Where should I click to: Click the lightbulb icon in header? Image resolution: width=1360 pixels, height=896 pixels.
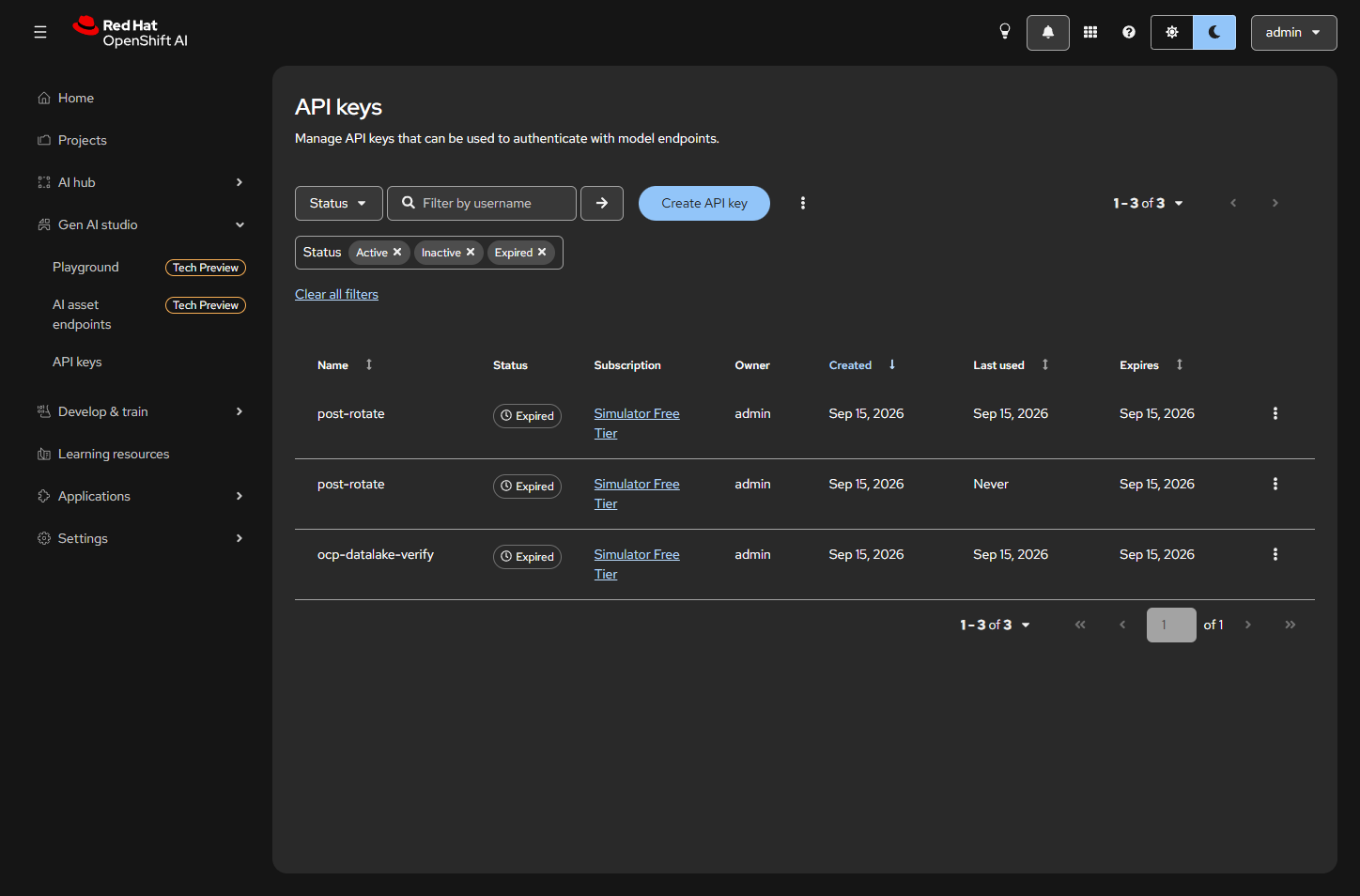coord(1005,32)
